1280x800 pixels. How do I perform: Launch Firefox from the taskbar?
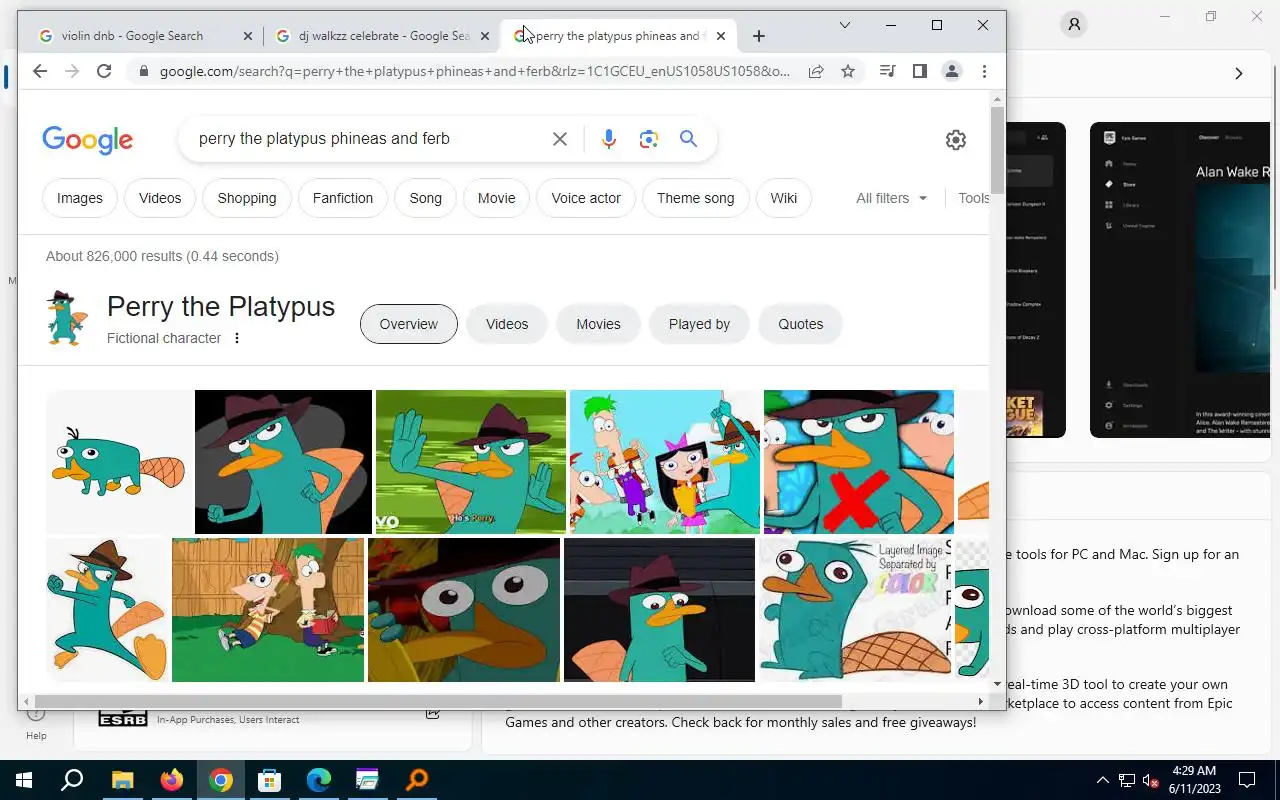click(x=172, y=780)
